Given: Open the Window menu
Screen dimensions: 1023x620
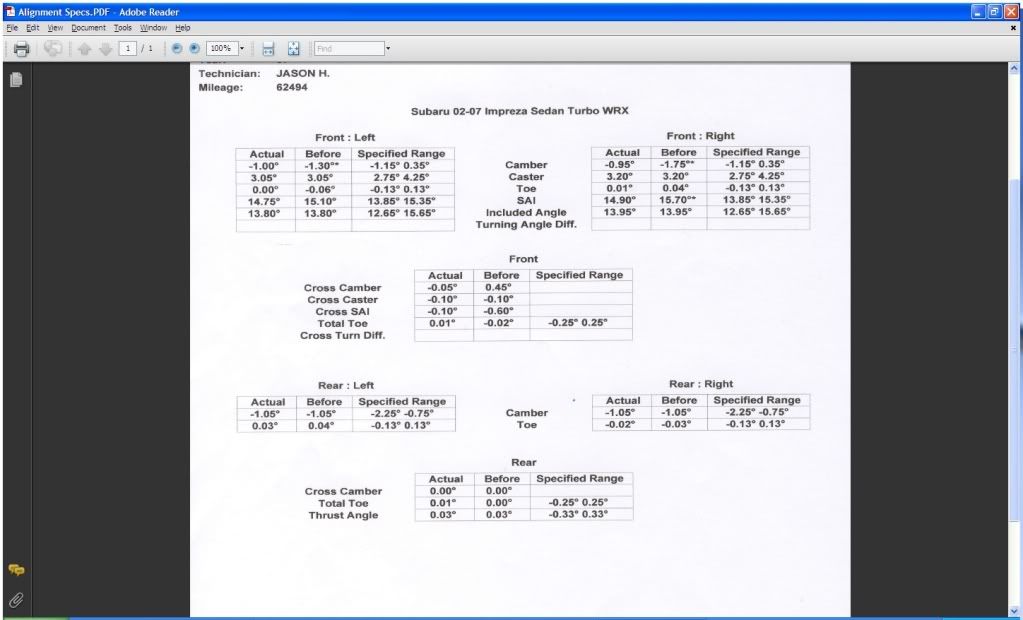Looking at the screenshot, I should pos(153,28).
